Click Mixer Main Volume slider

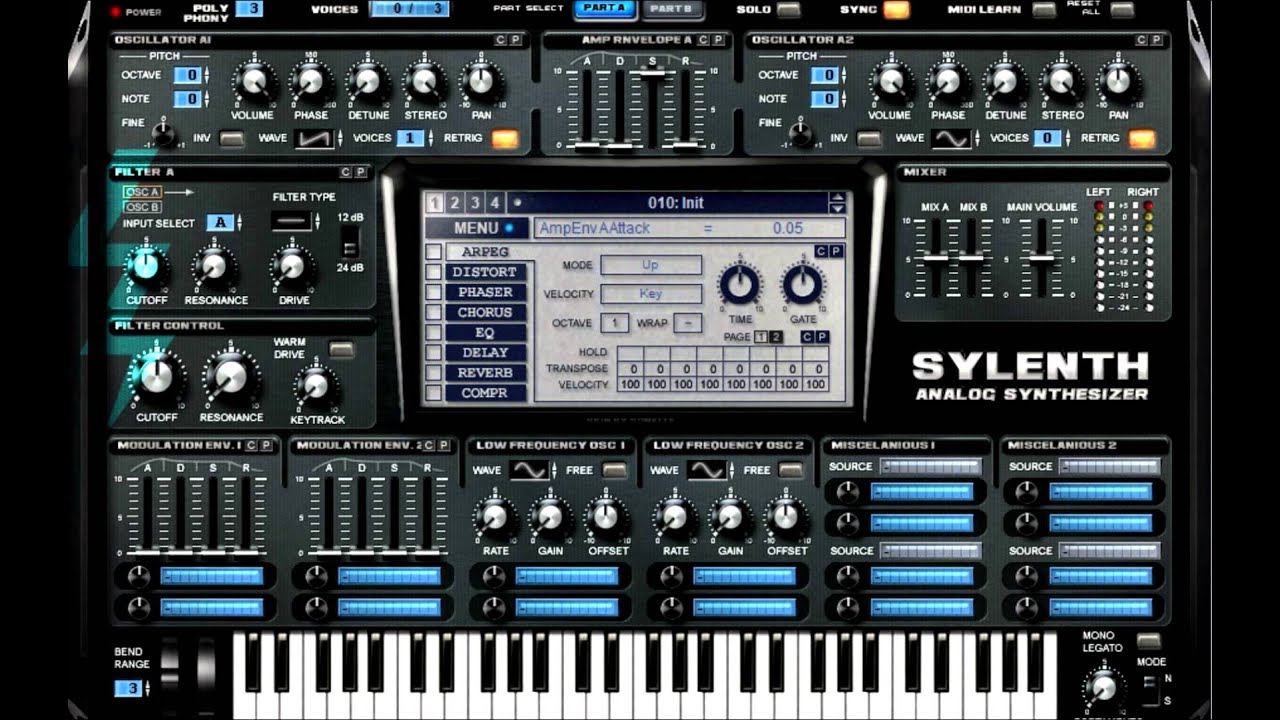coord(1041,256)
